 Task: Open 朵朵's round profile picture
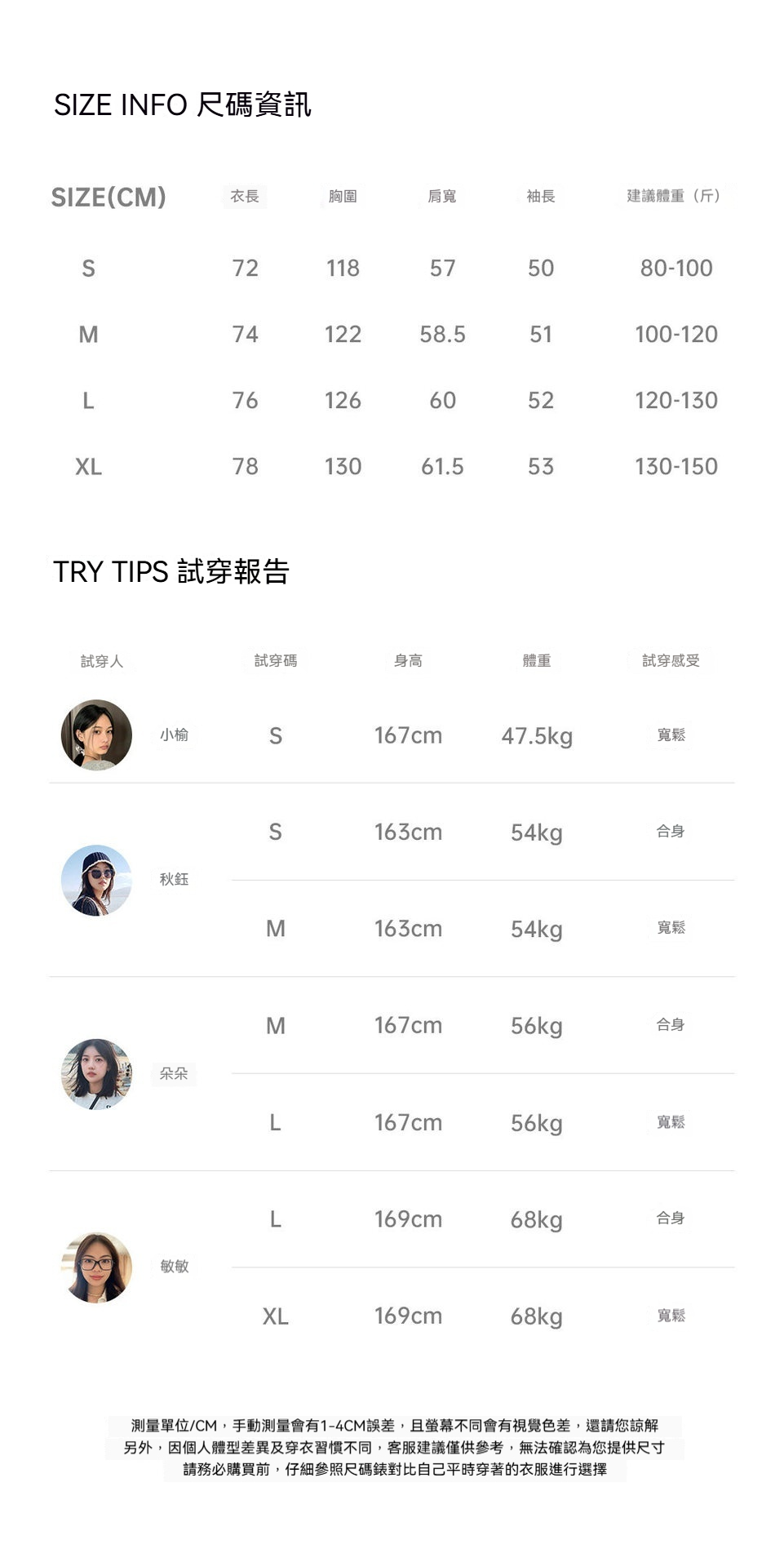click(x=96, y=1073)
